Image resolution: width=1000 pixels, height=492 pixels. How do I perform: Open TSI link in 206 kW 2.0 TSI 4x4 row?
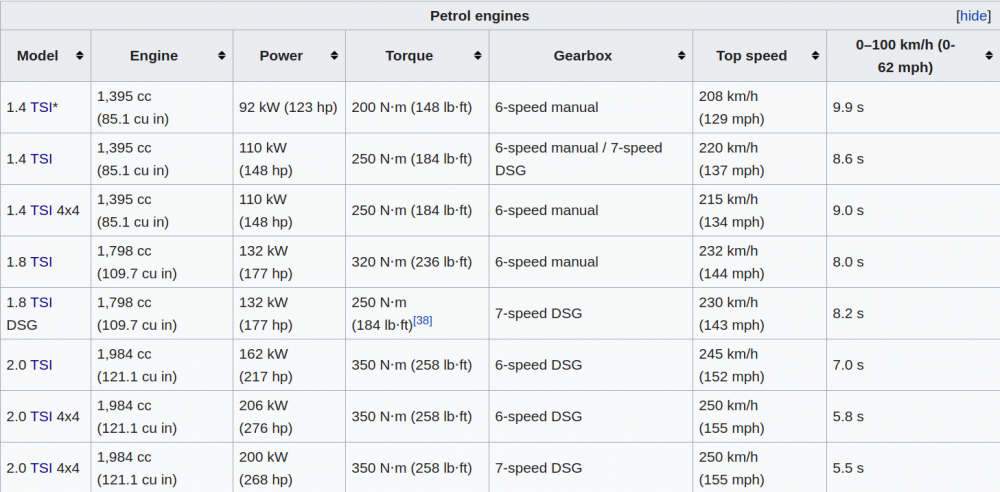click(41, 417)
